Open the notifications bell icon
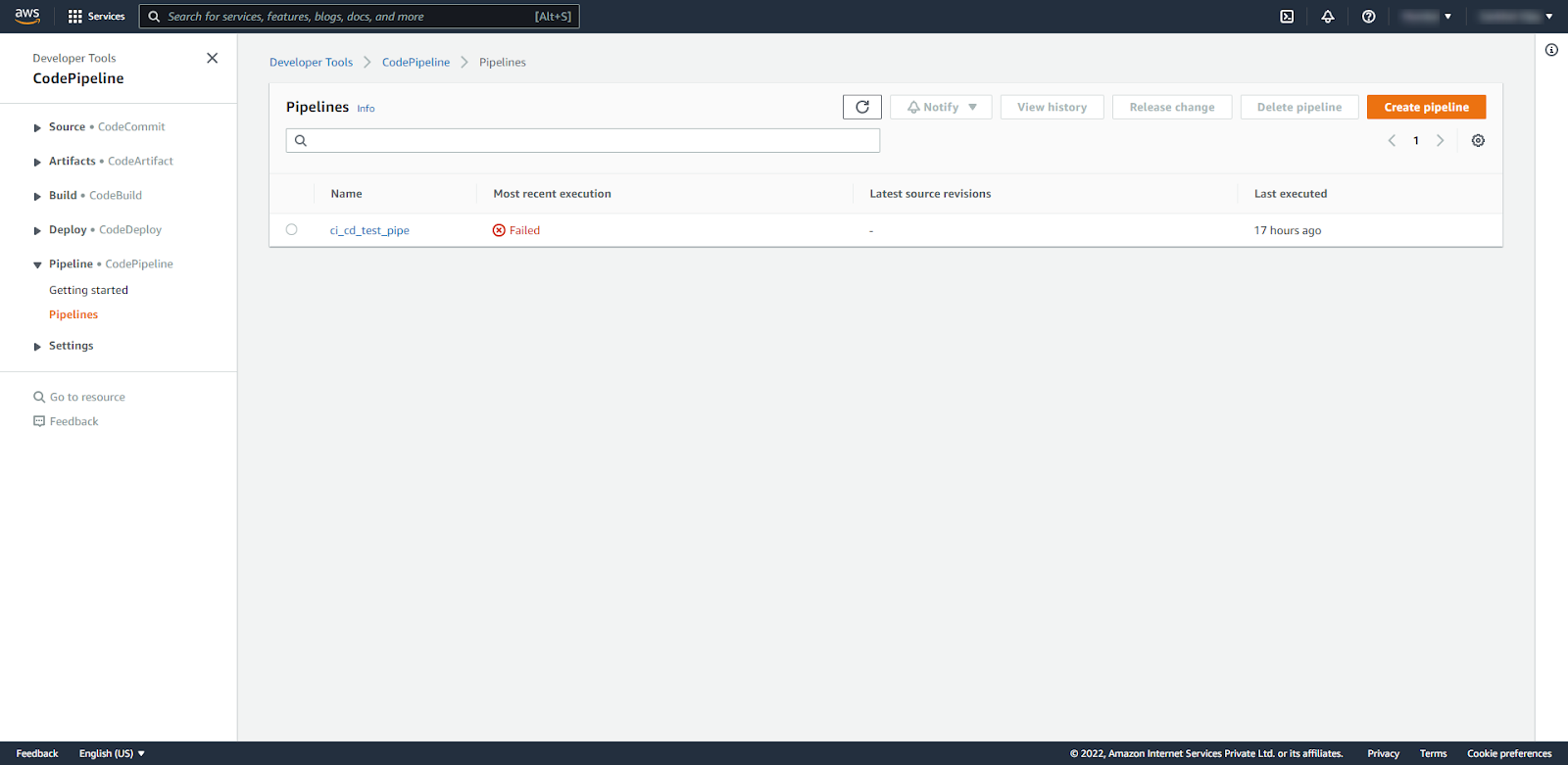Viewport: 1568px width, 765px height. click(x=1328, y=17)
